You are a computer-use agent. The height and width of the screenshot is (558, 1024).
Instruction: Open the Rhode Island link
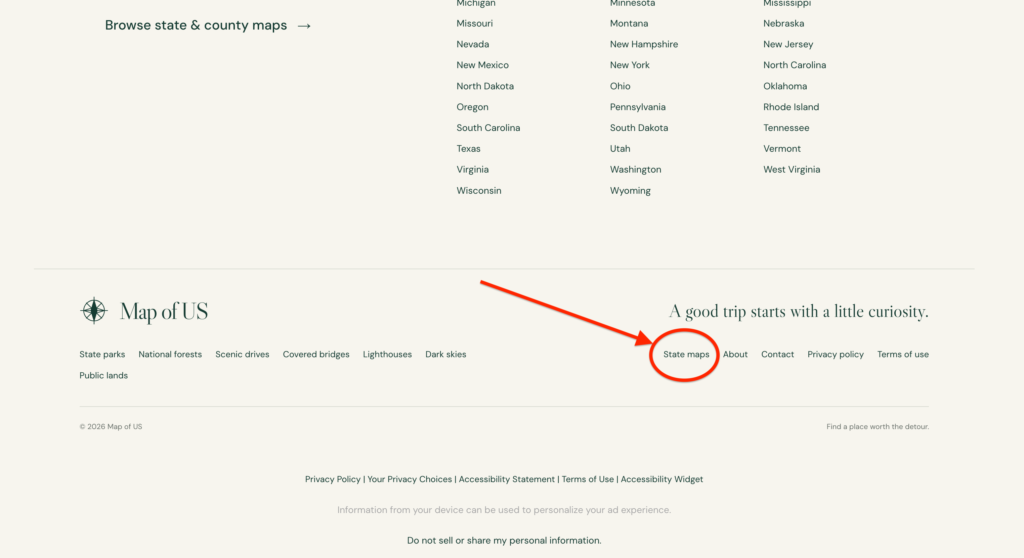(x=791, y=107)
